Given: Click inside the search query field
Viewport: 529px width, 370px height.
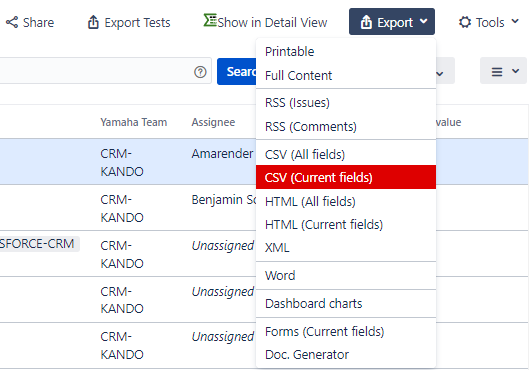Looking at the screenshot, I should click(x=96, y=71).
